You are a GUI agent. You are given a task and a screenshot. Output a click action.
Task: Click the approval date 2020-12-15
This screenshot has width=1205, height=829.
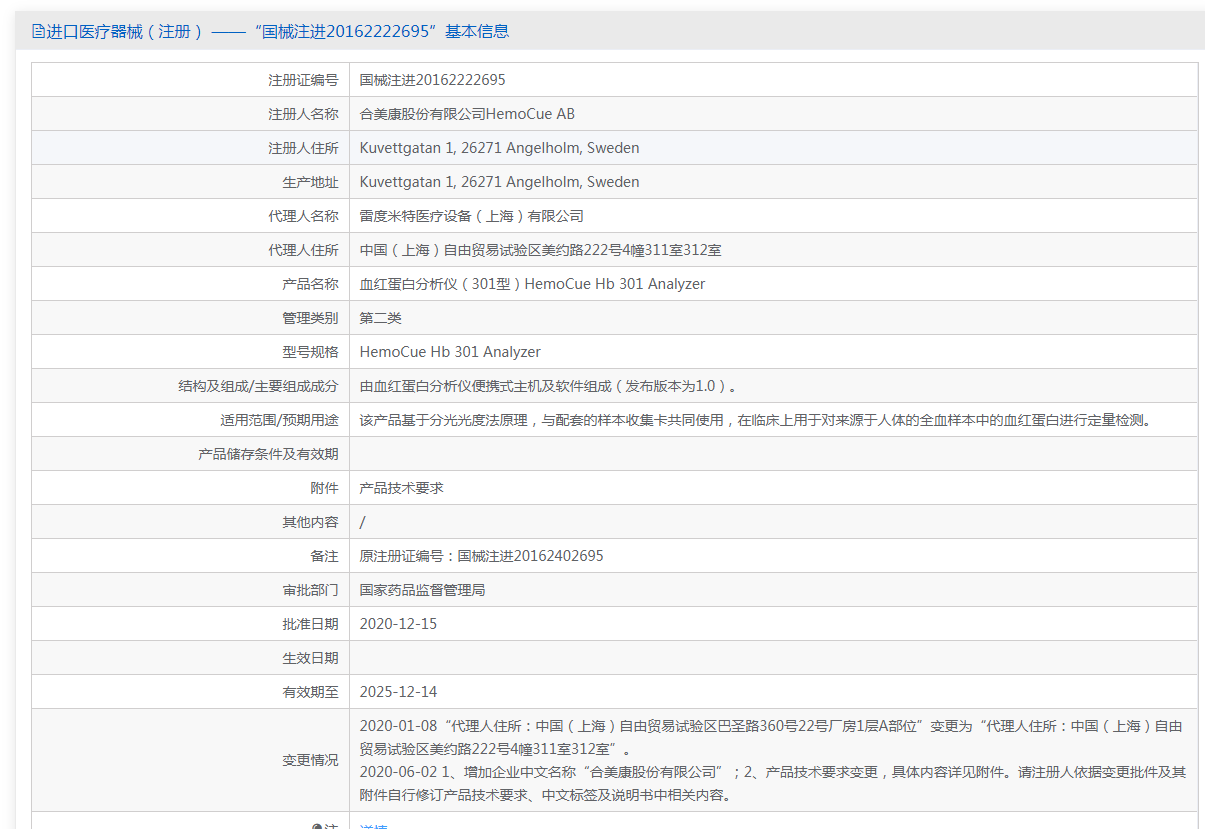pos(399,624)
